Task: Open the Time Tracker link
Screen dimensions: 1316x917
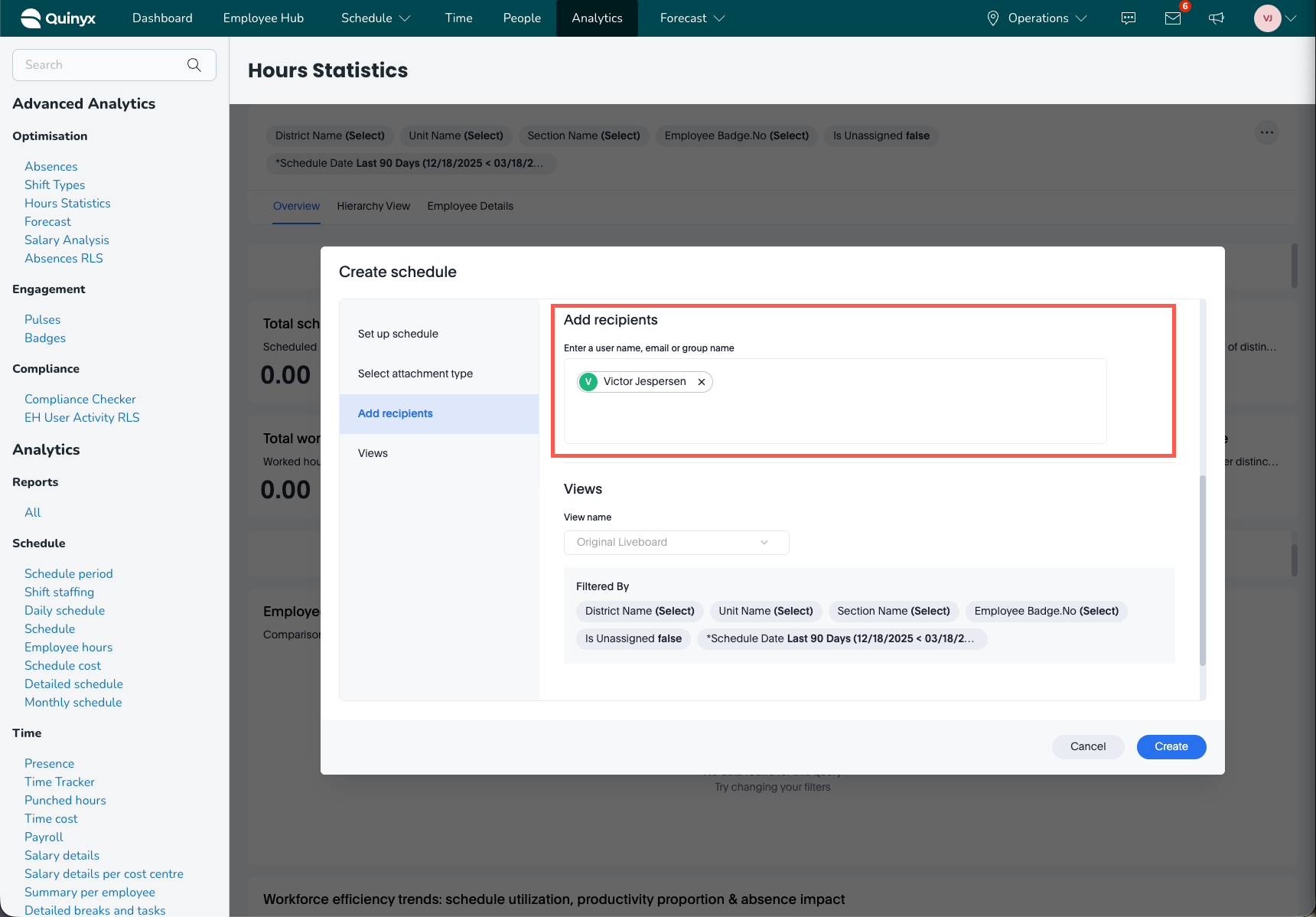Action: 60,782
